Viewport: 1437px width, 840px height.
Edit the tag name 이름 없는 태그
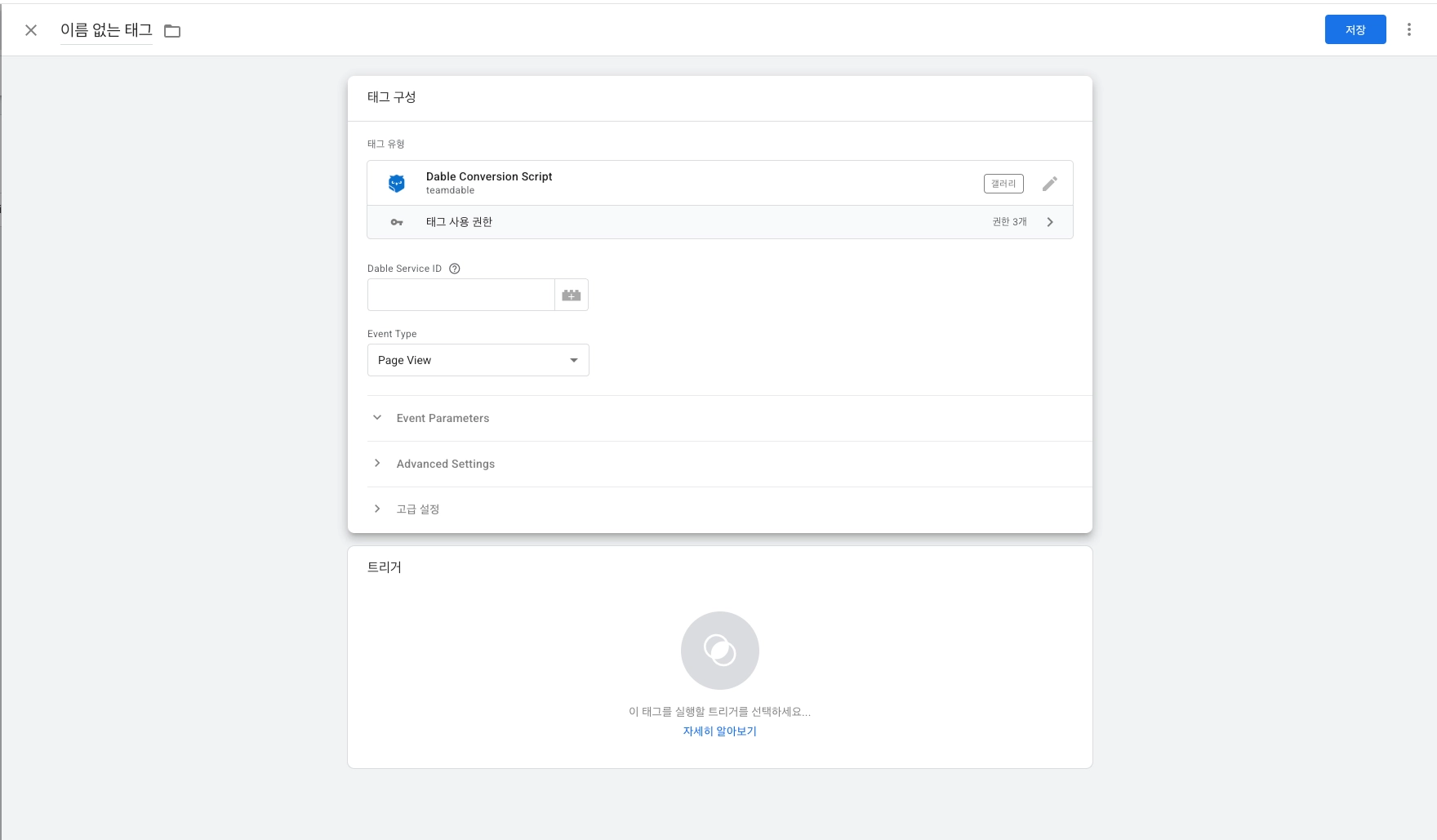[106, 30]
